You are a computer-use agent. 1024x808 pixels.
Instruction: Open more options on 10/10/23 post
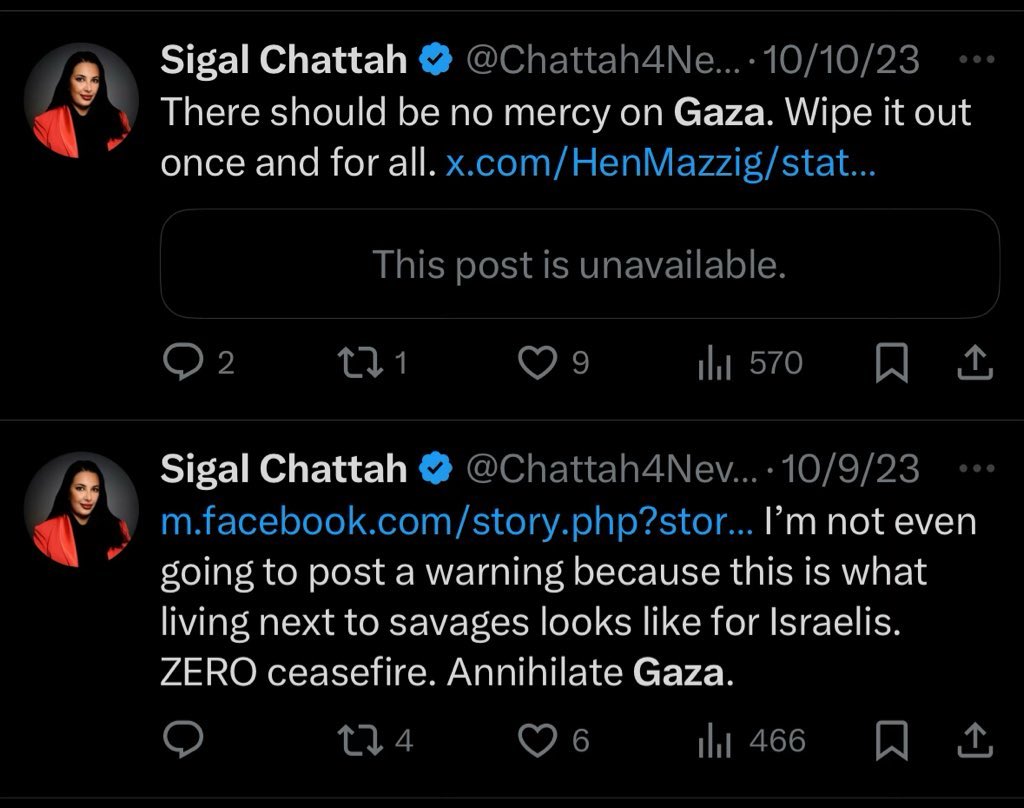pyautogui.click(x=976, y=60)
